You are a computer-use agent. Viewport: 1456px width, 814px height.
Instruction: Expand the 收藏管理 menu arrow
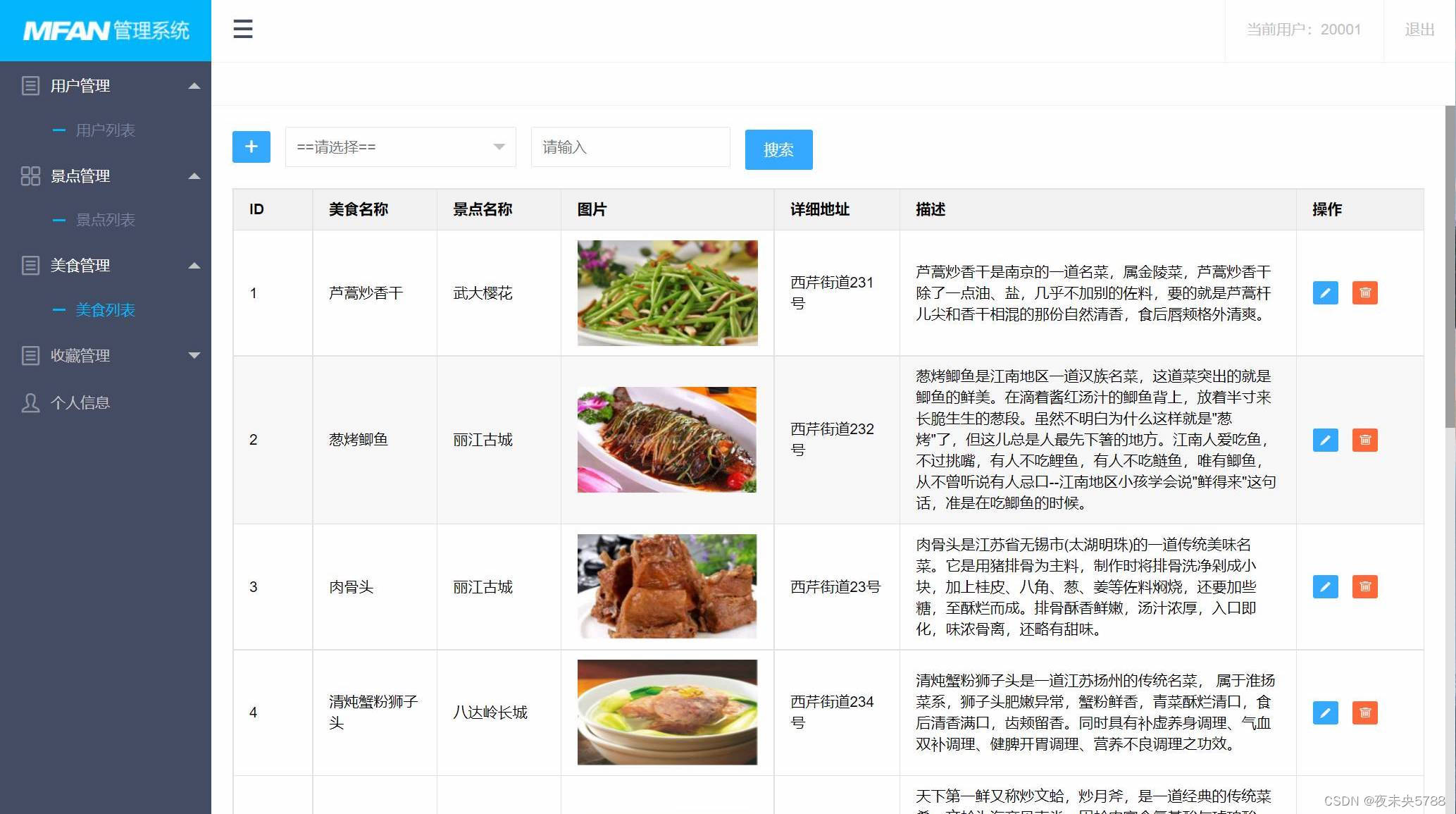[x=194, y=355]
